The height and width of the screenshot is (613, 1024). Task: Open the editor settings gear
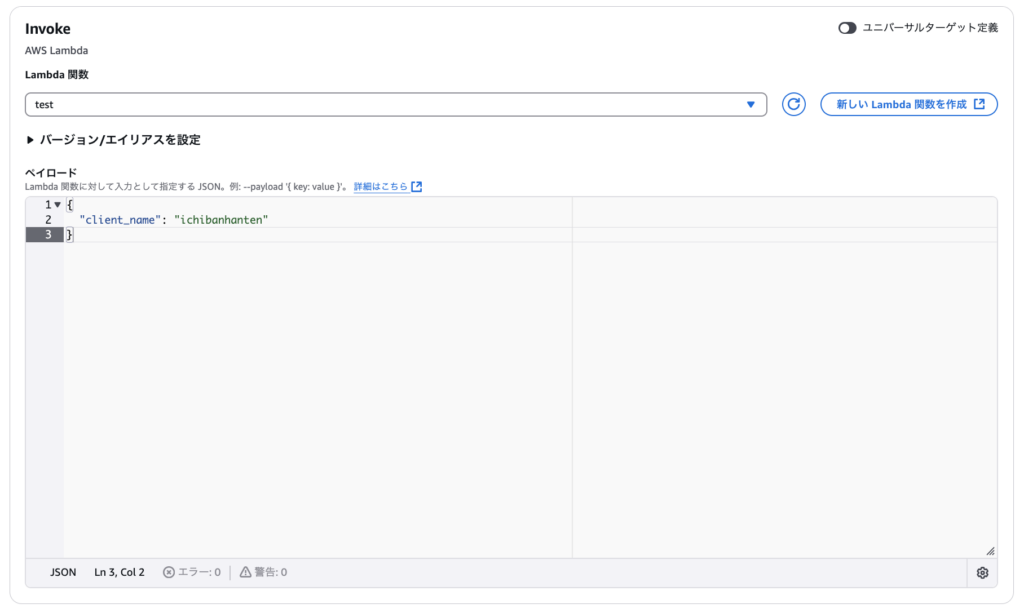(x=982, y=572)
